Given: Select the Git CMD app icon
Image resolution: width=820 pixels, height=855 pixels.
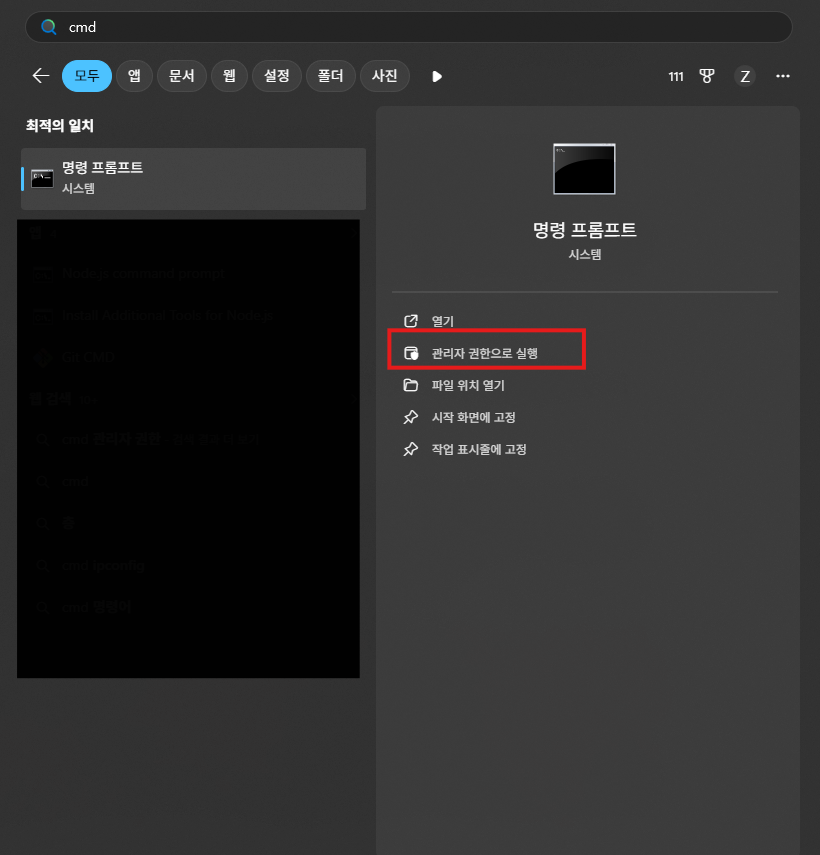Looking at the screenshot, I should click(43, 358).
